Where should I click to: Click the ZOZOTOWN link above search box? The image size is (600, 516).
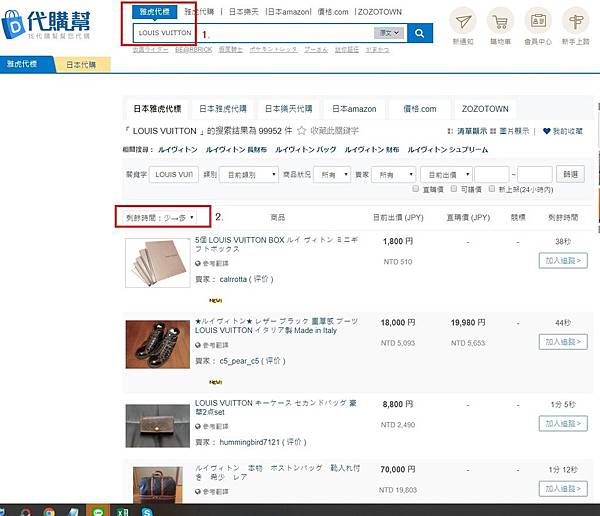[x=380, y=12]
